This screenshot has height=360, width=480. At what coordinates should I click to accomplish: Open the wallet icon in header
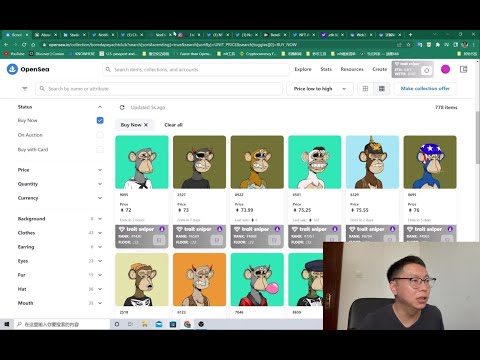(x=463, y=69)
